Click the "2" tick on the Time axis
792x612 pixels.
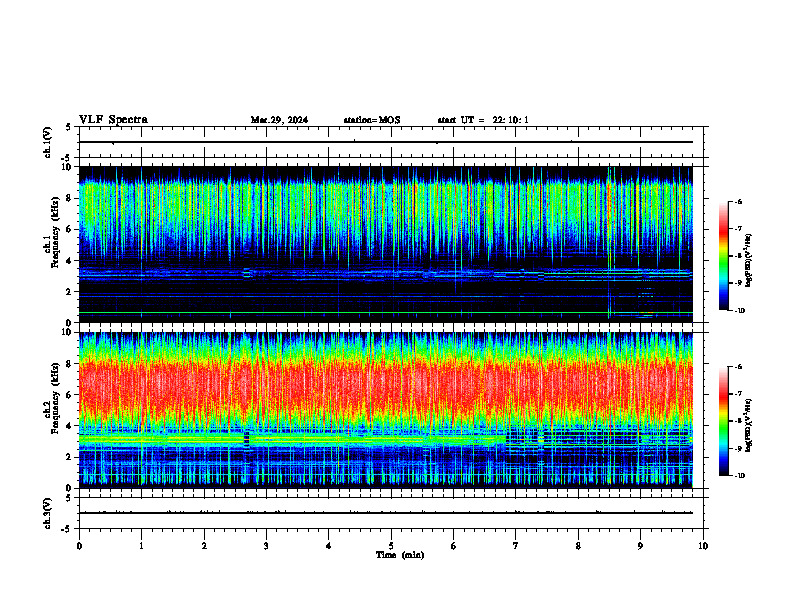[204, 546]
